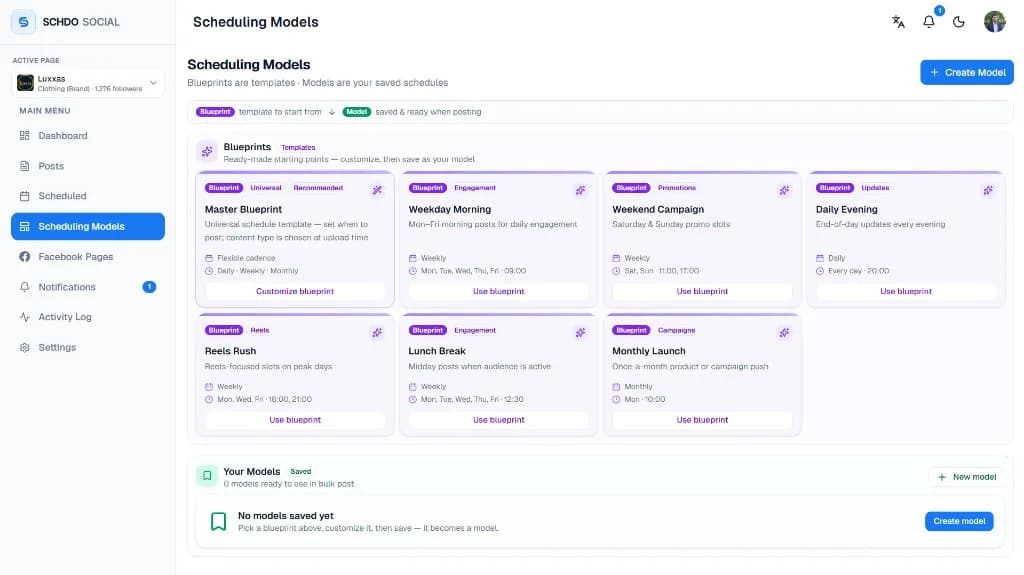Click sparkle icon on Monthly Launch card

point(784,333)
